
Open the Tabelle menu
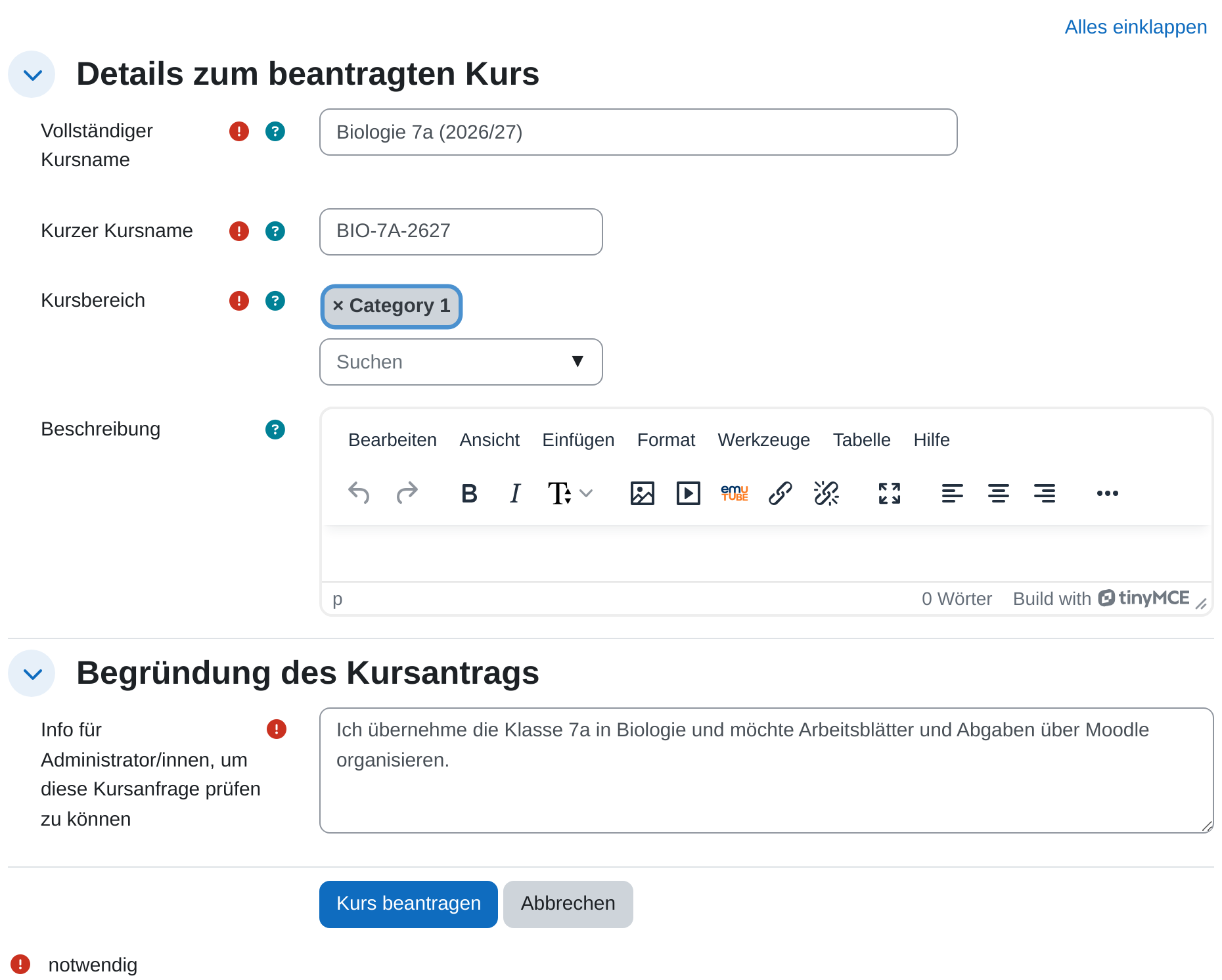pyautogui.click(x=861, y=440)
